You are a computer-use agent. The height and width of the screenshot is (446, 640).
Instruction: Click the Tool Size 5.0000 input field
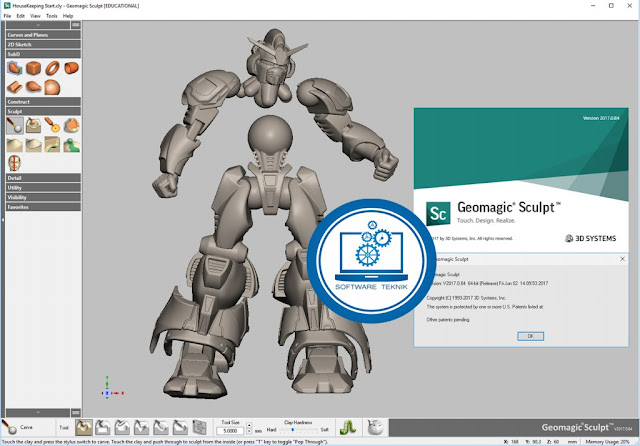click(231, 430)
